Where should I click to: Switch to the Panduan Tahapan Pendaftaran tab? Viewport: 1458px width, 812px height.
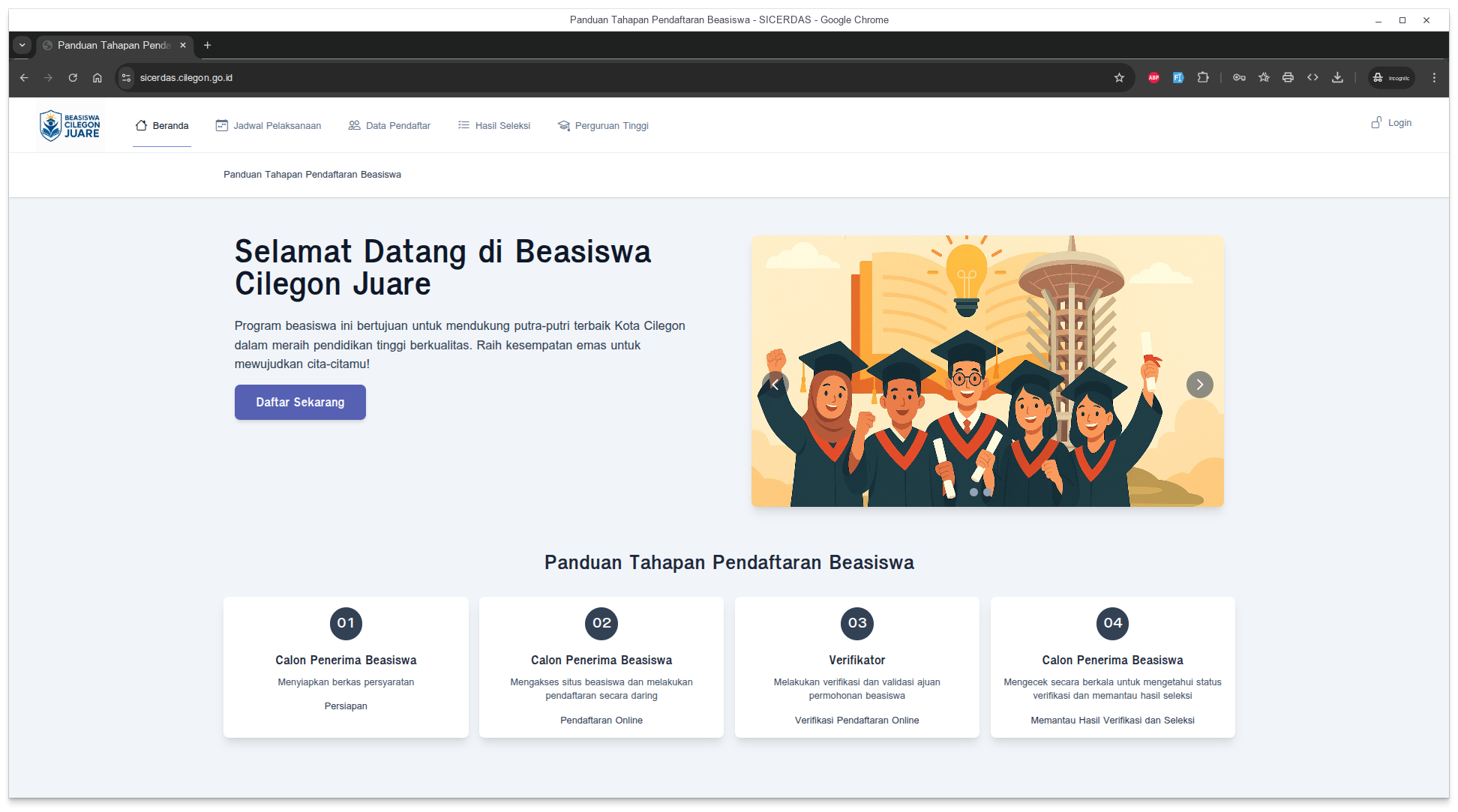[x=112, y=46]
